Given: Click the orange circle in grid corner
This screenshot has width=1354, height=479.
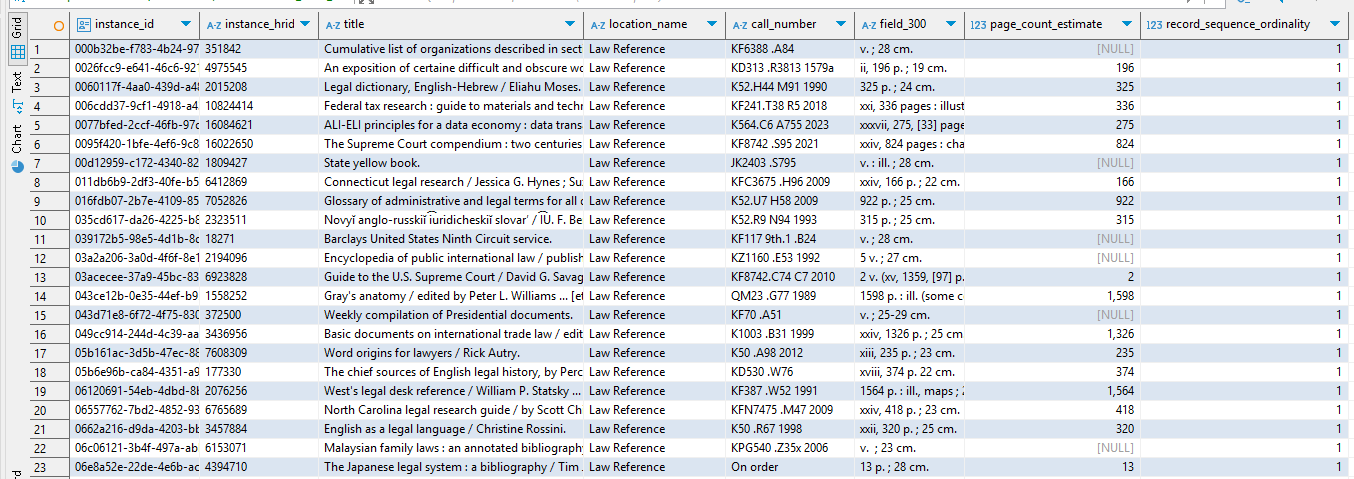Looking at the screenshot, I should (58, 24).
